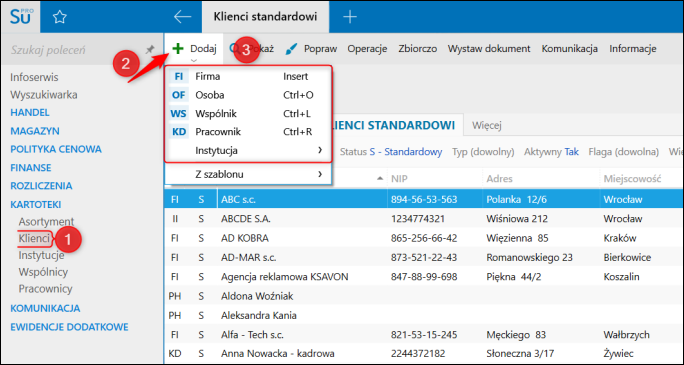Click the Popraw brush icon

pos(291,49)
